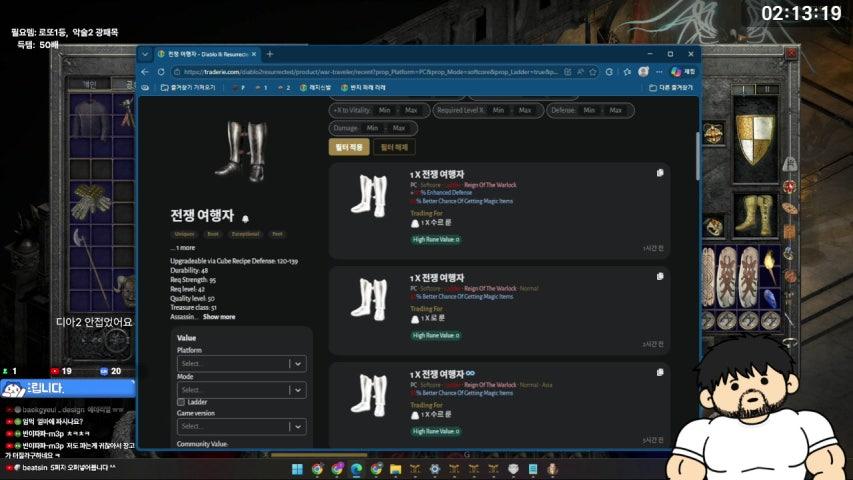Image resolution: width=853 pixels, height=480 pixels.
Task: Copy first listing via its copy icon
Action: (x=660, y=173)
